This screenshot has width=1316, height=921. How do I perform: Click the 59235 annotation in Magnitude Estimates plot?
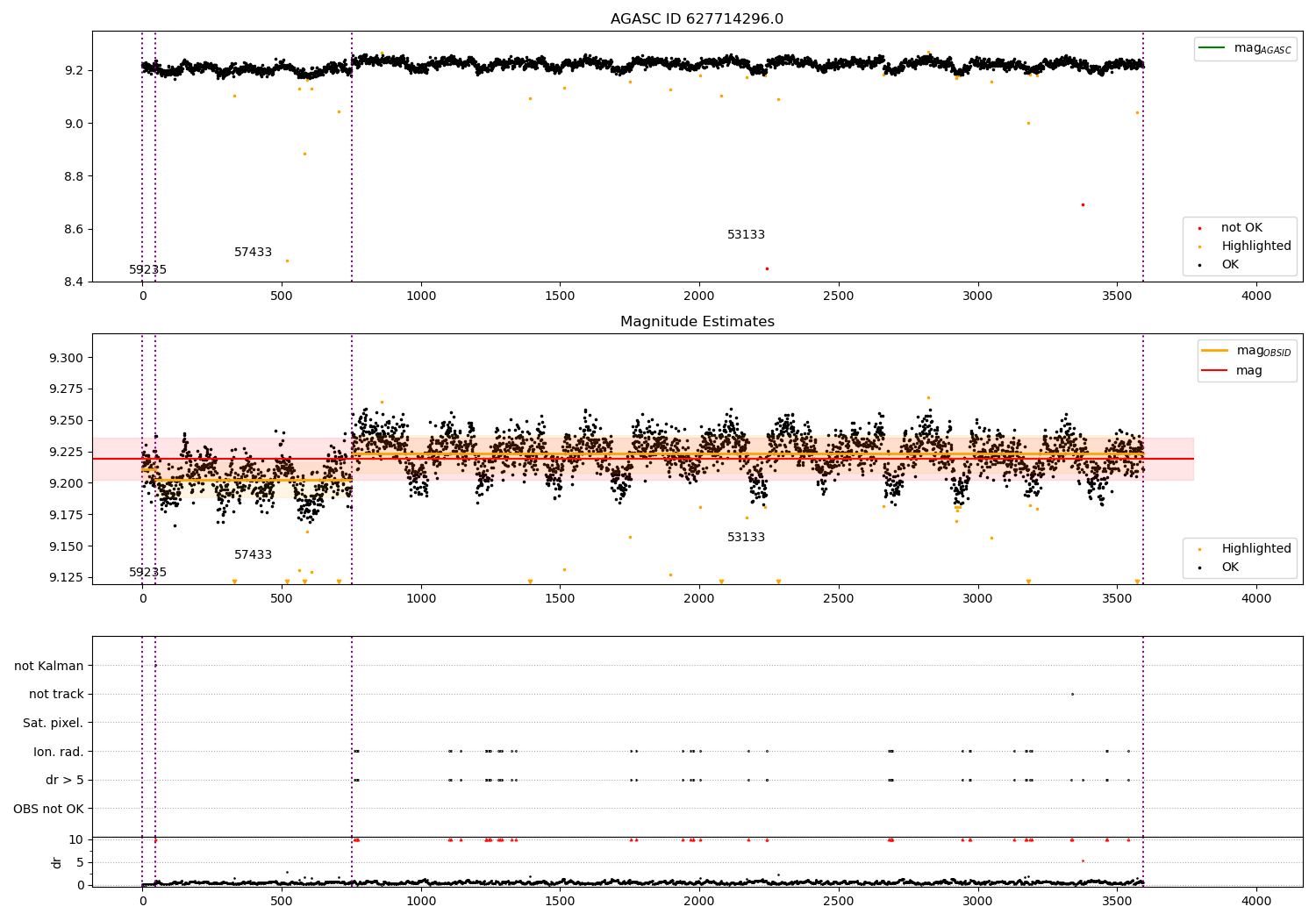click(147, 573)
